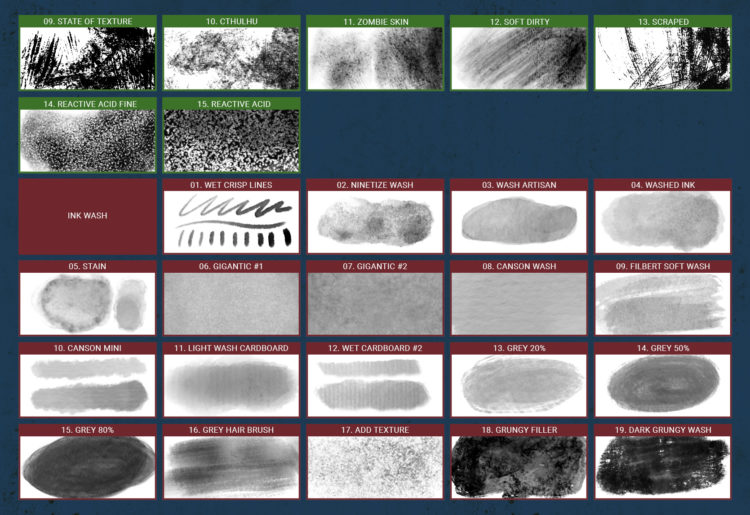
Task: Click the '19. DARK GRUNGY WASH' label
Action: click(x=663, y=430)
